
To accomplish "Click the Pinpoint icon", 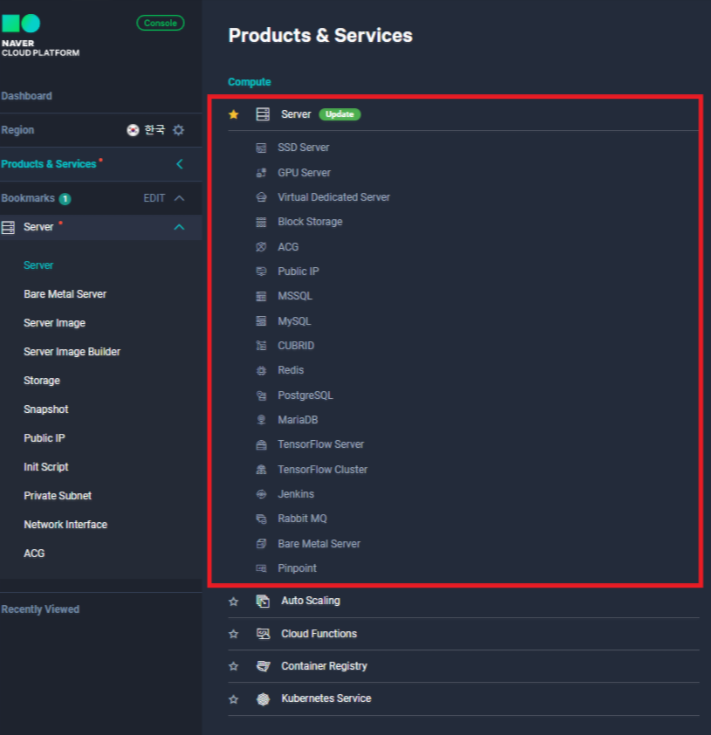I will click(x=261, y=569).
